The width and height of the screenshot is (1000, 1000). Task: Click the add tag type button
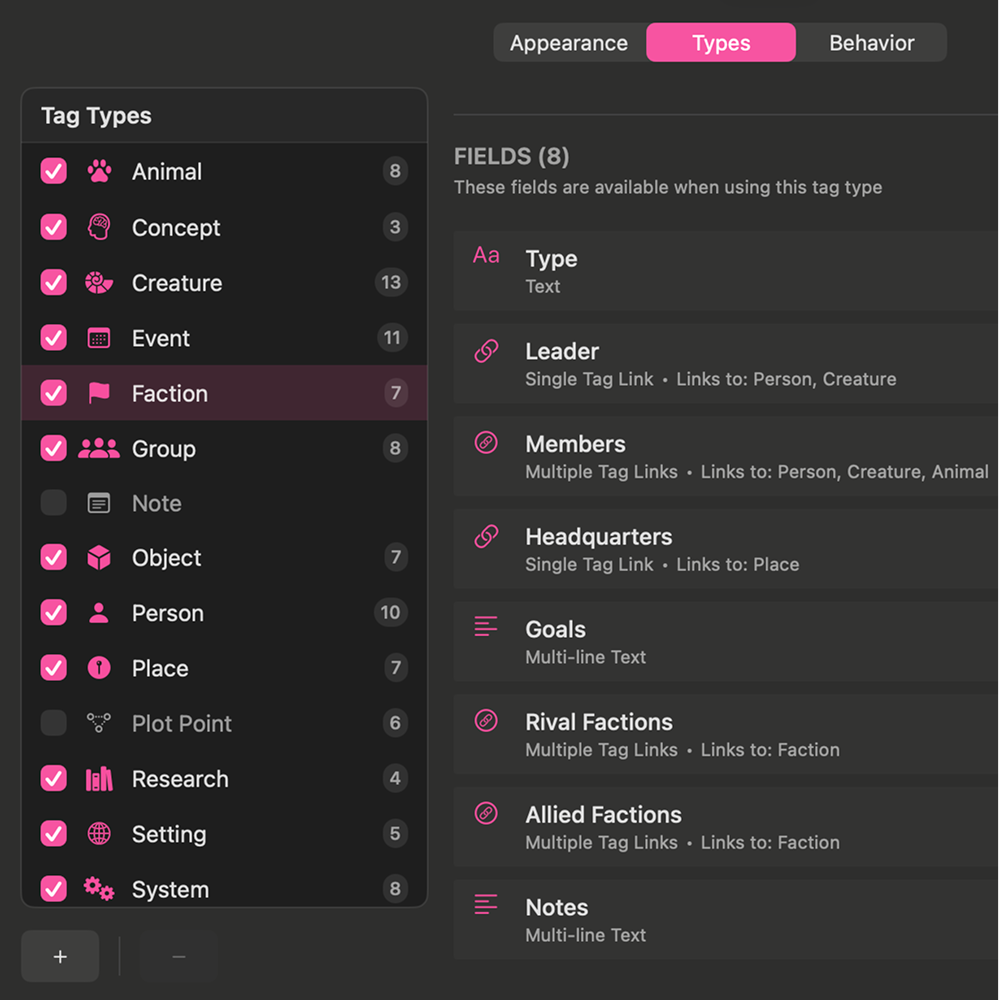click(59, 956)
